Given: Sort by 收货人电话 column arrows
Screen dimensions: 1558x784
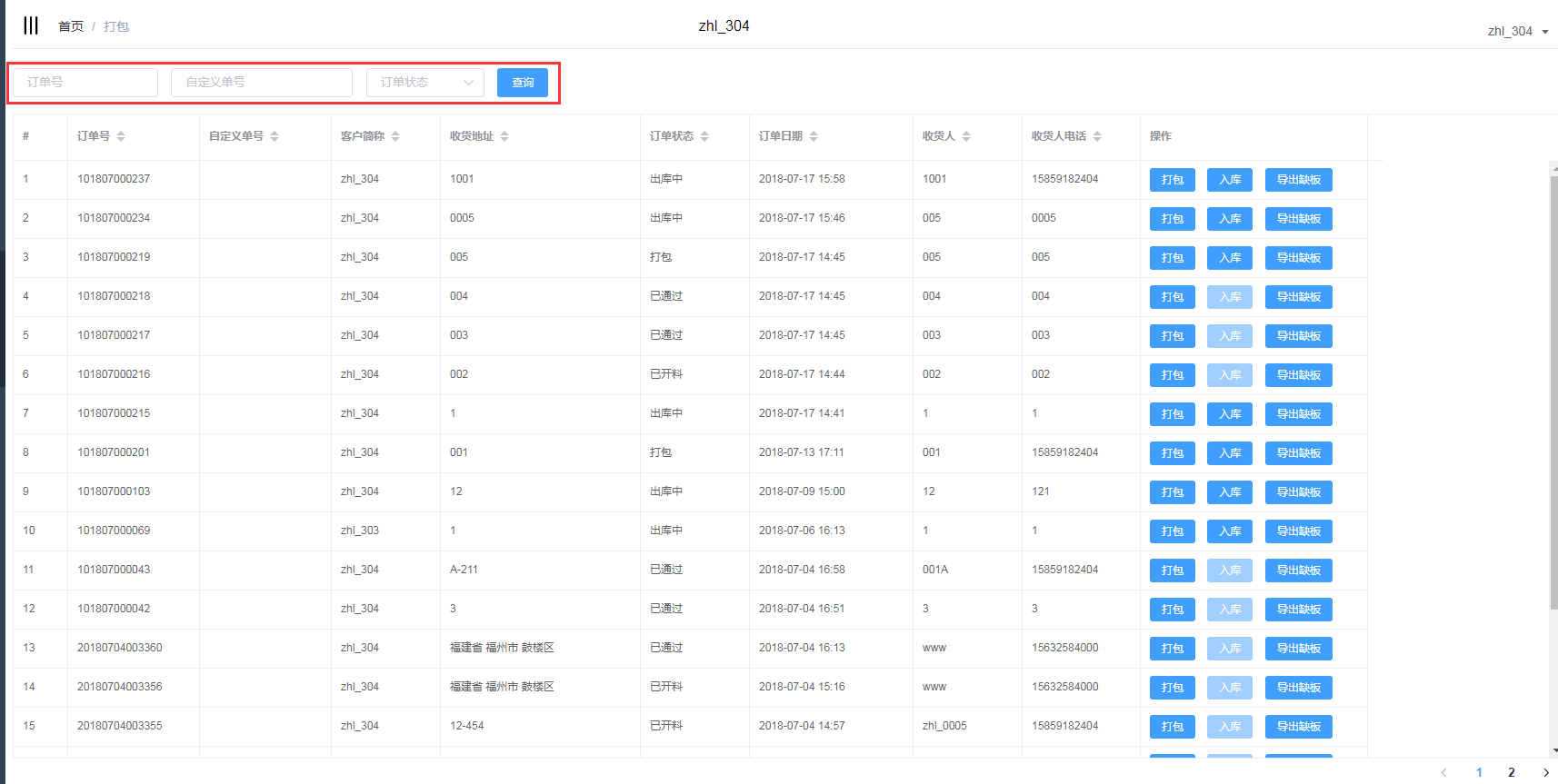Looking at the screenshot, I should pyautogui.click(x=1097, y=136).
